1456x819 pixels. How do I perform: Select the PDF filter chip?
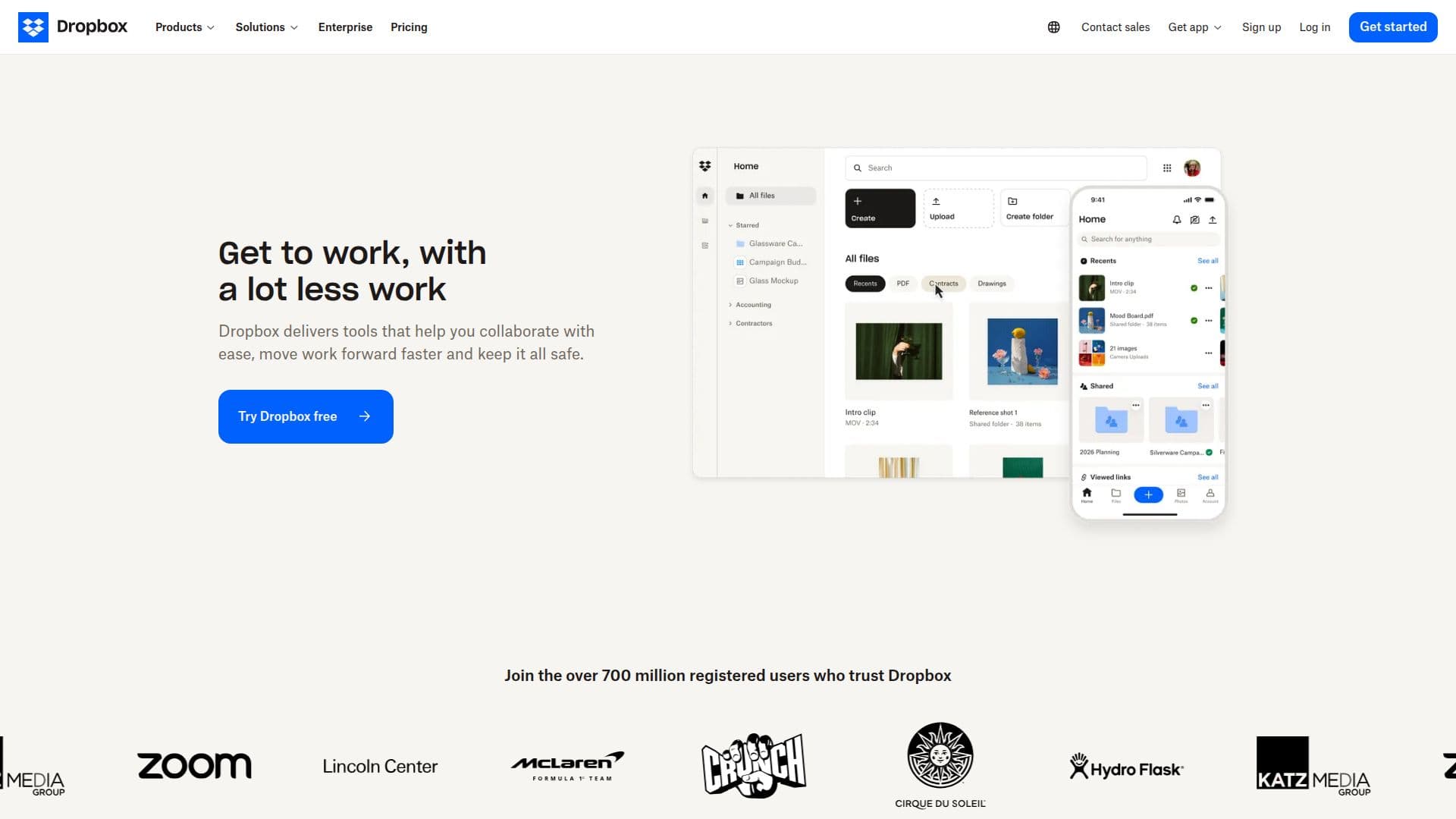coord(902,284)
